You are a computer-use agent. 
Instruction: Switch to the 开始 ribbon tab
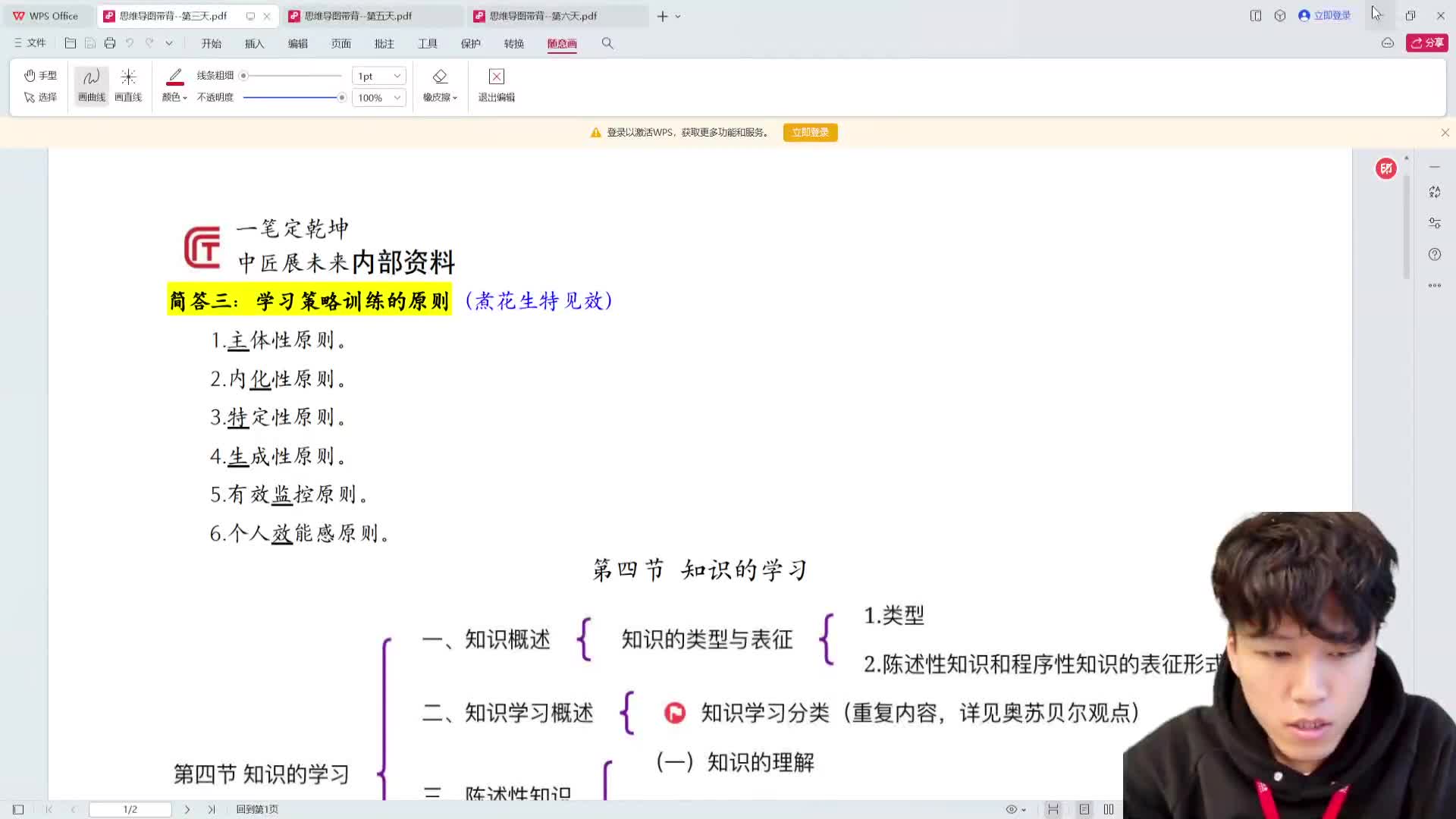tap(211, 43)
